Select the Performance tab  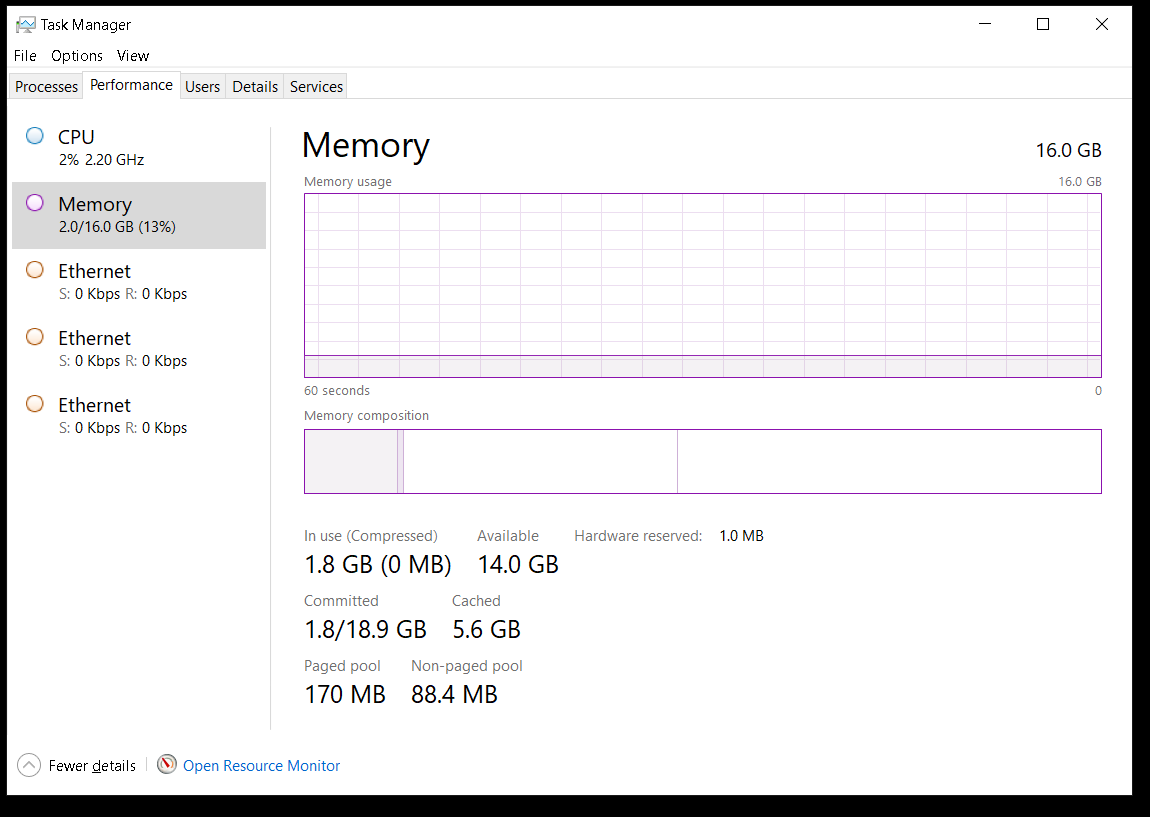click(x=131, y=85)
